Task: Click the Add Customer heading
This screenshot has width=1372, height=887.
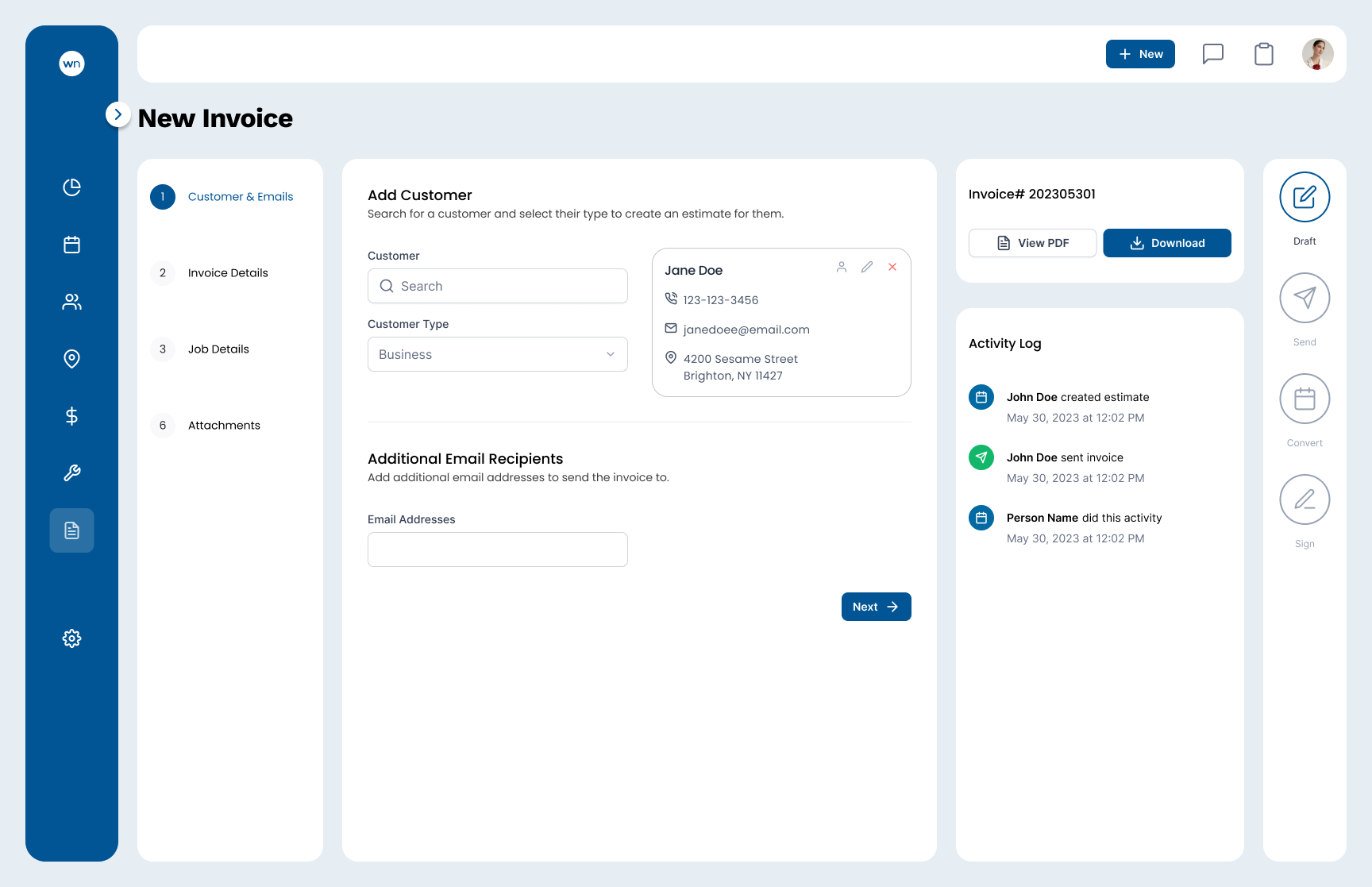Action: 420,195
